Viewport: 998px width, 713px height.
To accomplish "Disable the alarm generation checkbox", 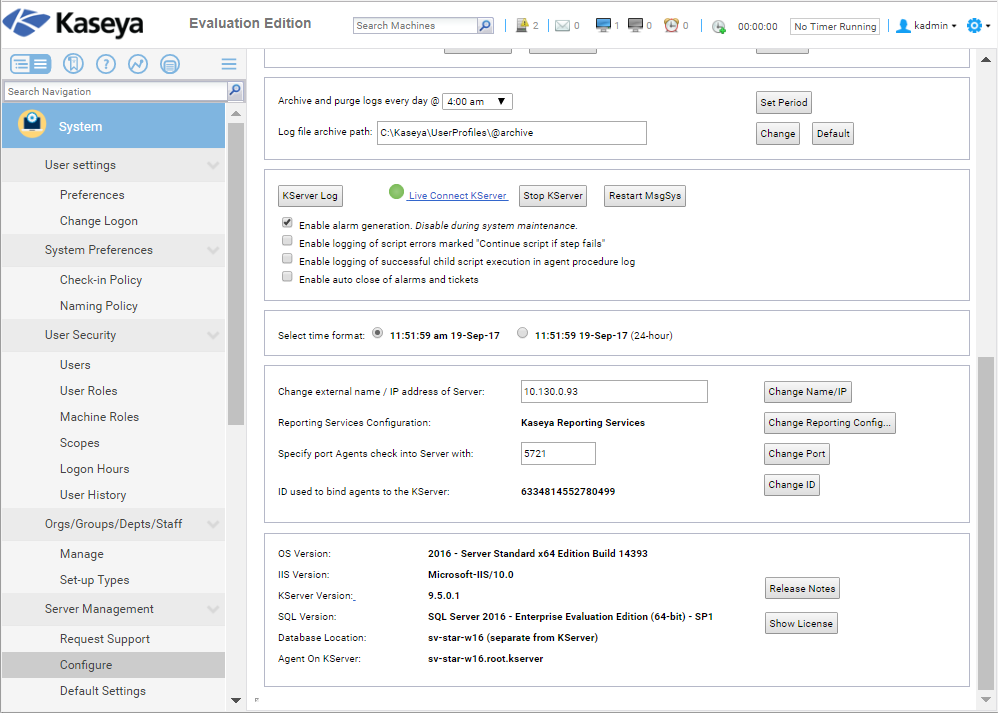I will coord(287,223).
